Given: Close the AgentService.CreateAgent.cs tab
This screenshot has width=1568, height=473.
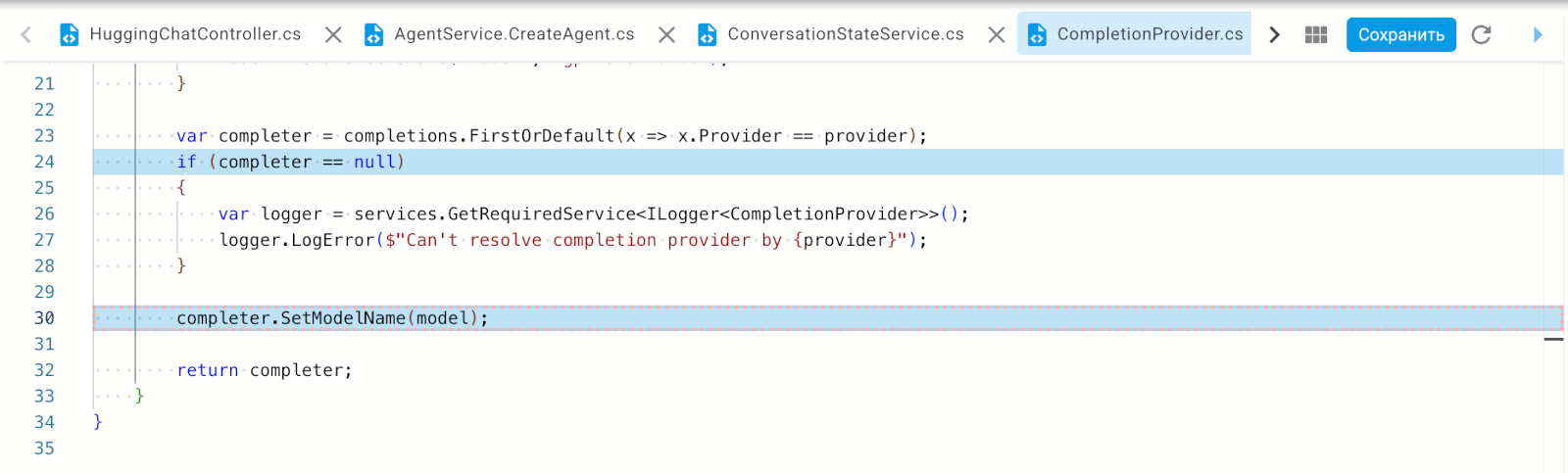Looking at the screenshot, I should point(666,35).
